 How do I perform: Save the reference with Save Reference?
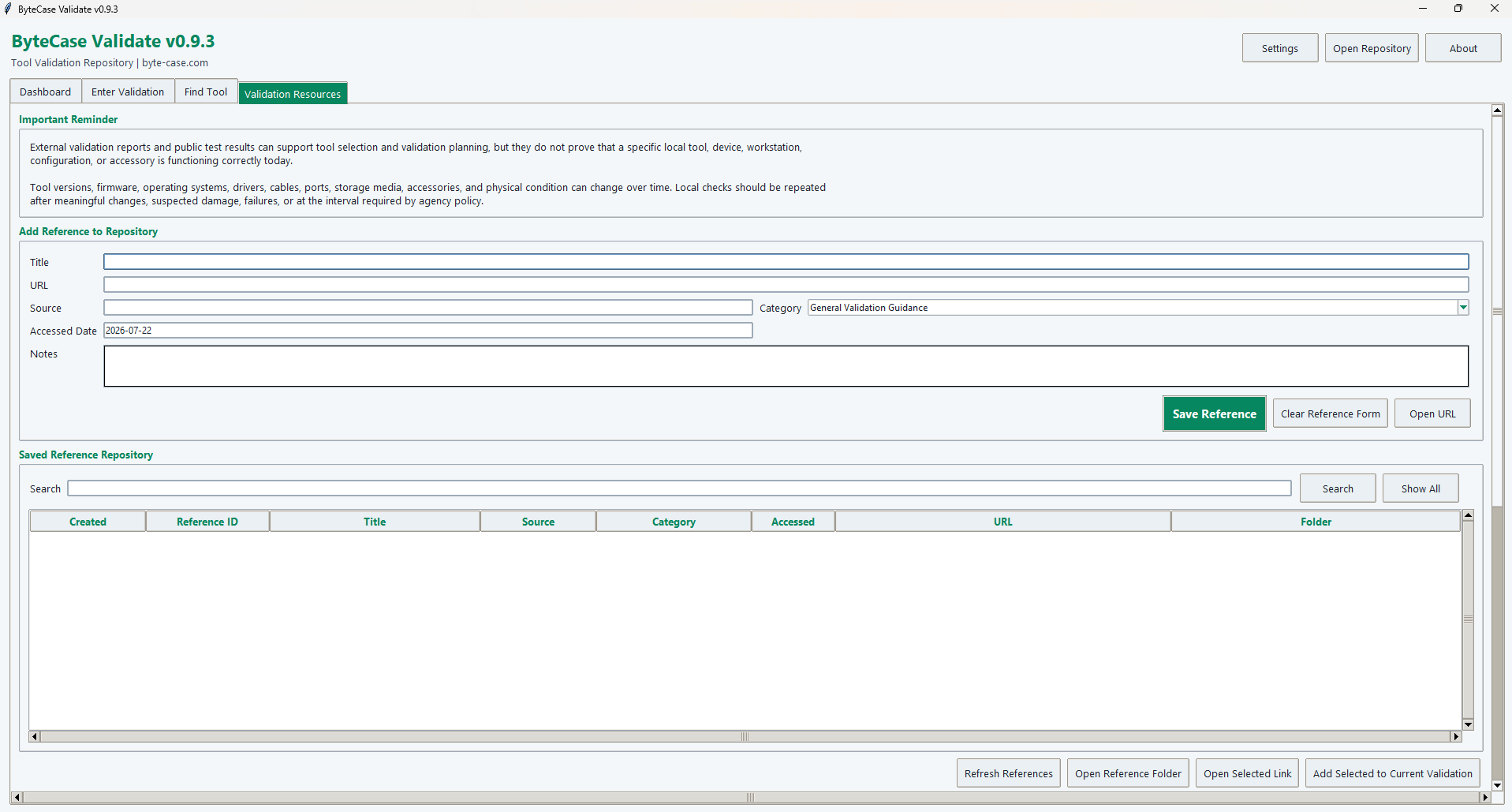(1214, 413)
